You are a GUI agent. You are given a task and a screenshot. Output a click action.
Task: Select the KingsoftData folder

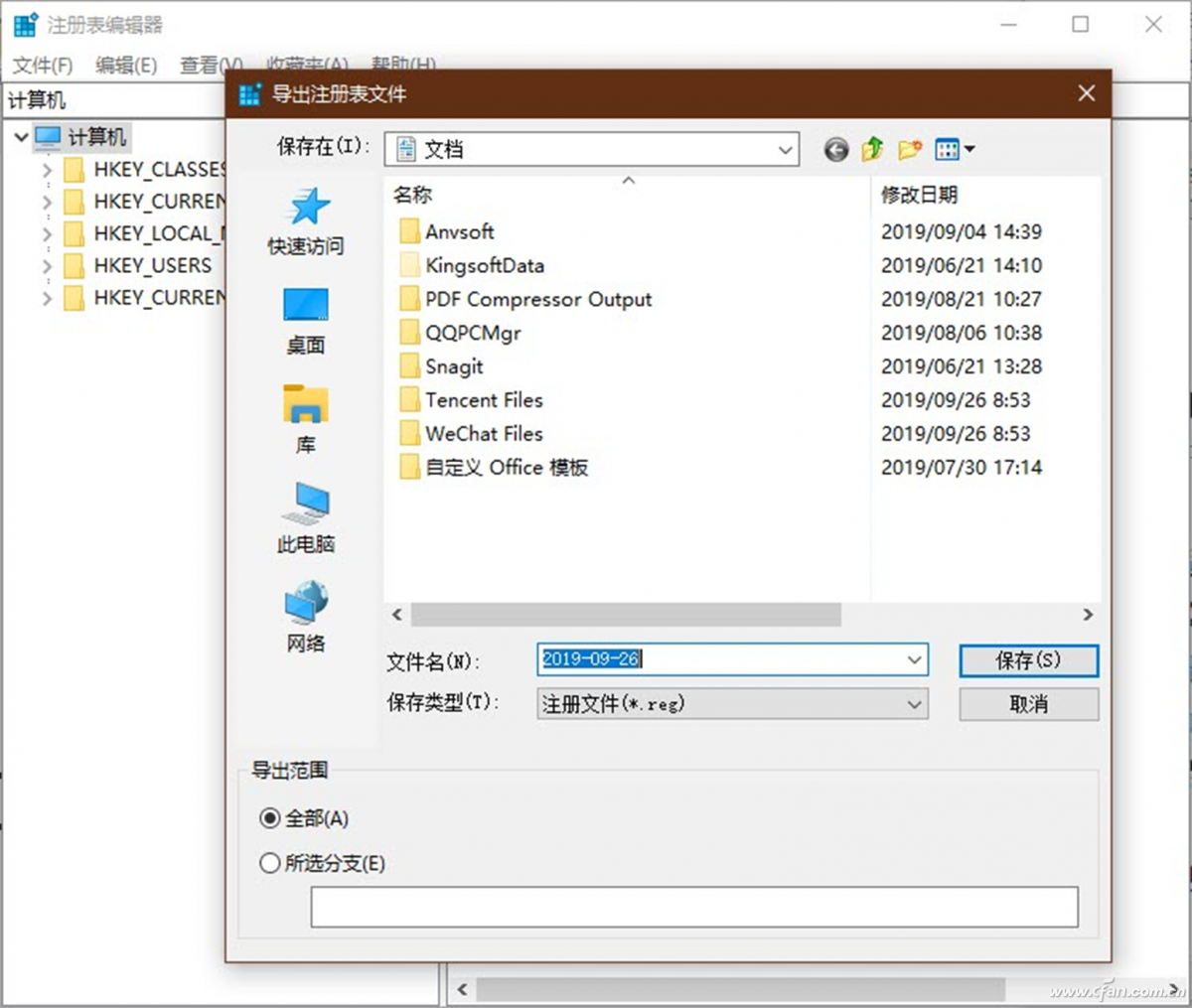pyautogui.click(x=473, y=265)
